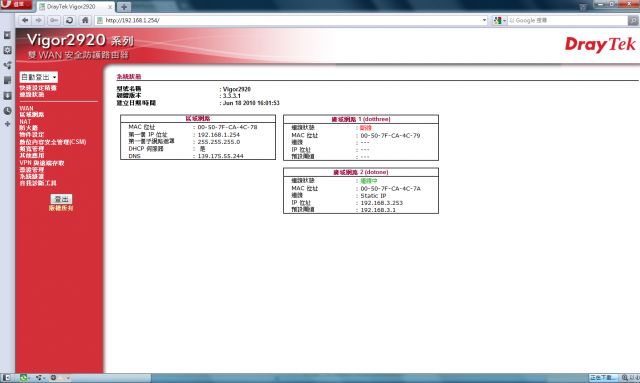Click the WAN 2 (dotone) table header

[361, 172]
